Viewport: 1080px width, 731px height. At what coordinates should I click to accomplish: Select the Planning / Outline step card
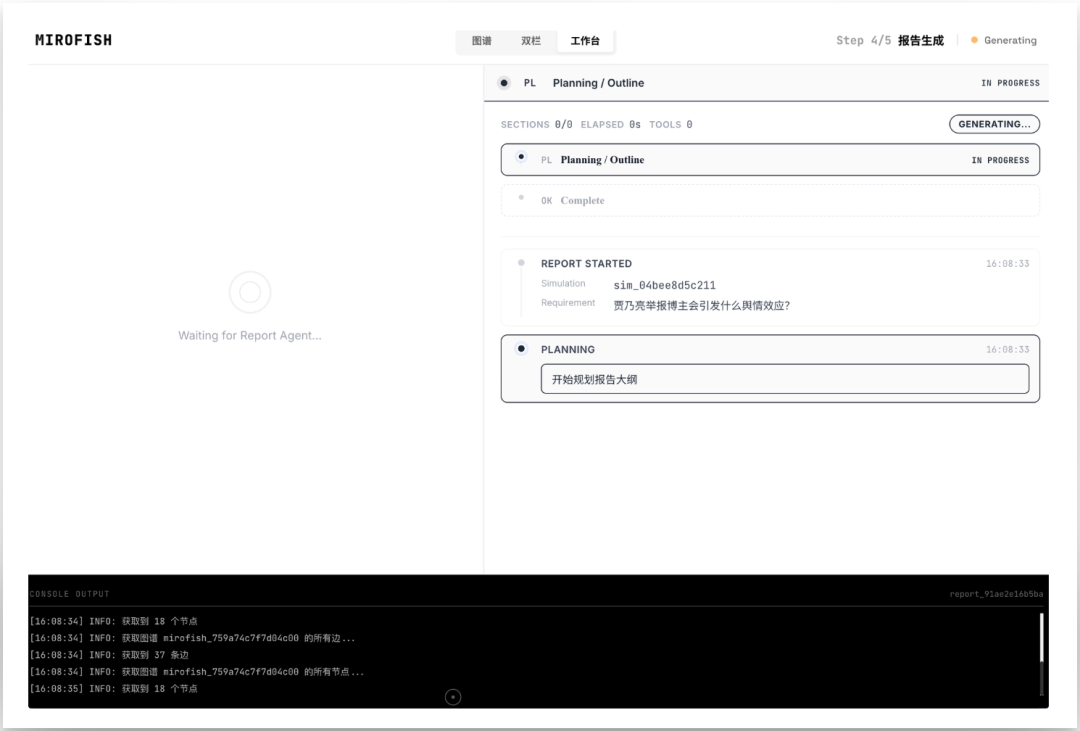(x=770, y=160)
